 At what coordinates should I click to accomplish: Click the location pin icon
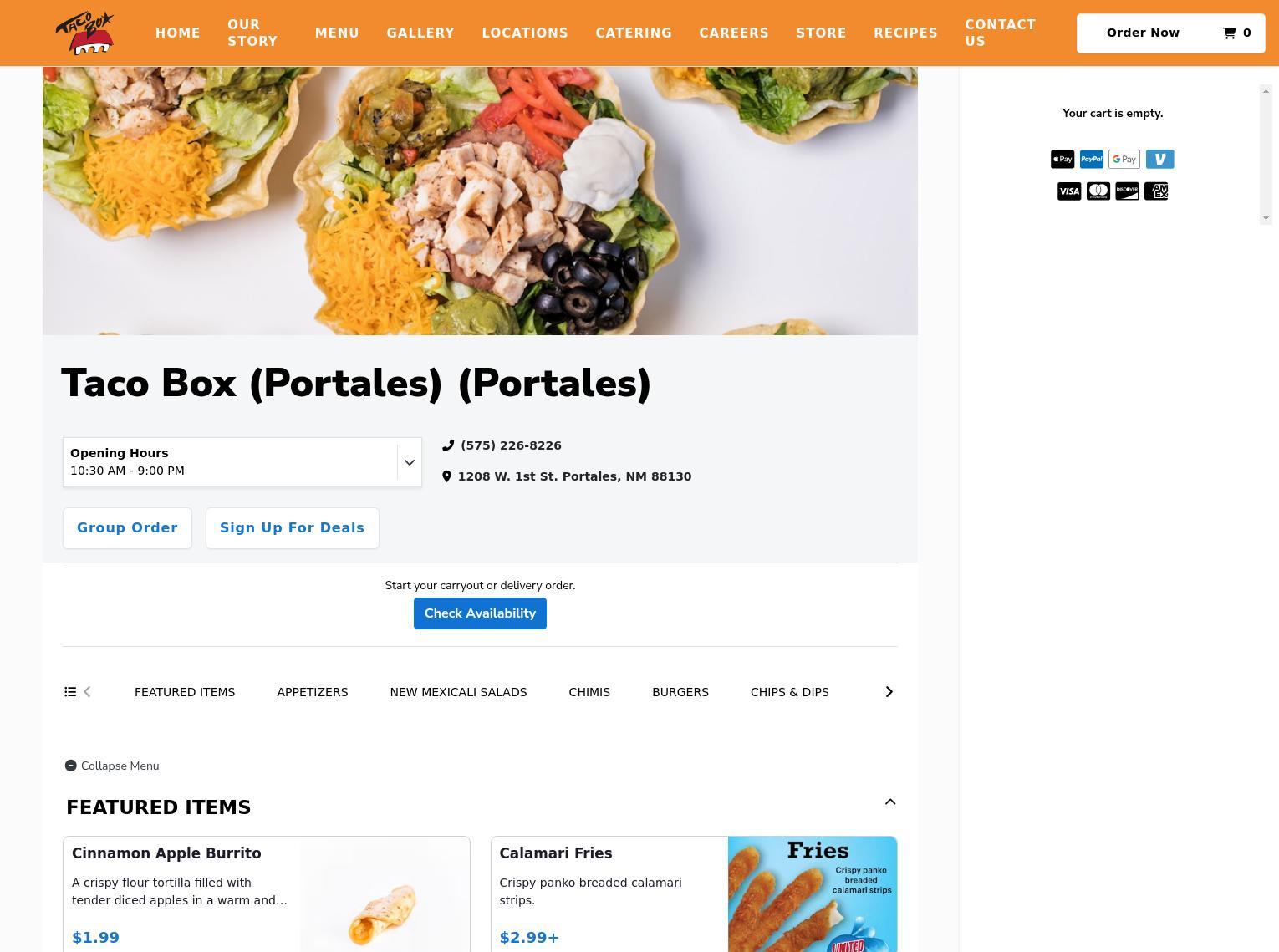click(x=447, y=476)
